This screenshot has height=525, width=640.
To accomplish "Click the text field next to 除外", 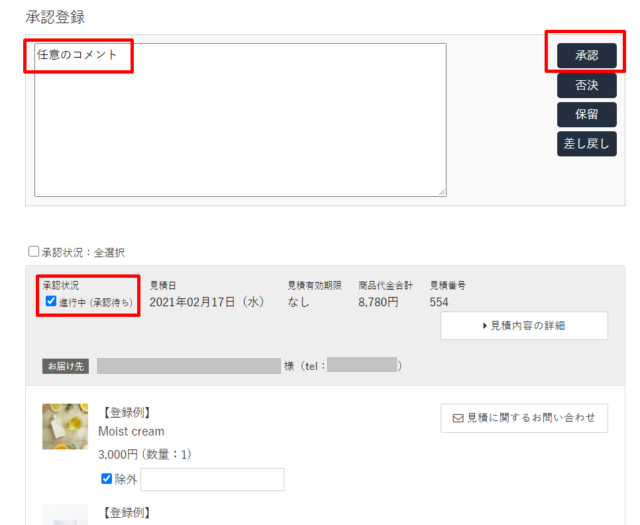I will 212,479.
